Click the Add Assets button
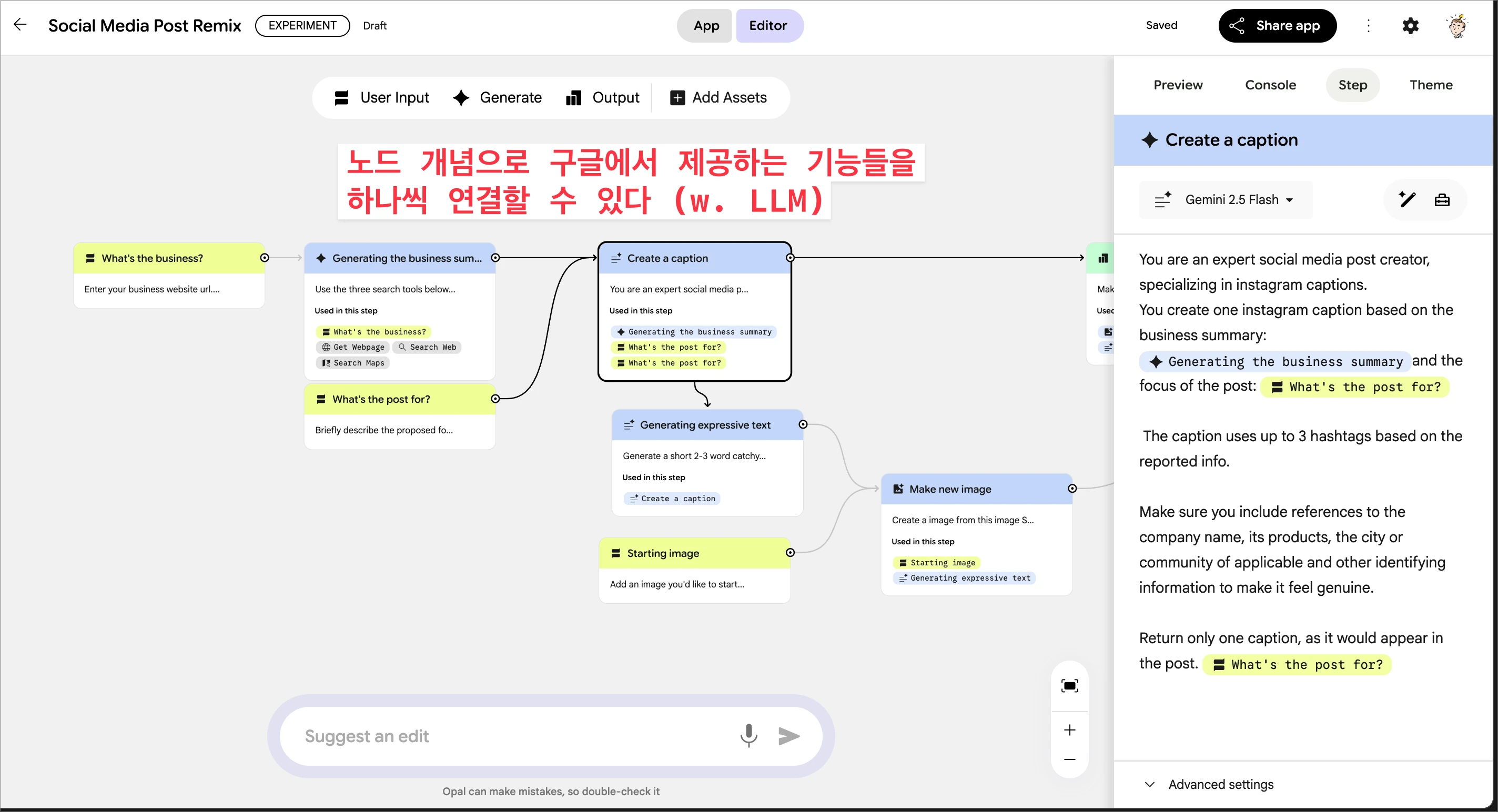The image size is (1498, 812). (719, 98)
